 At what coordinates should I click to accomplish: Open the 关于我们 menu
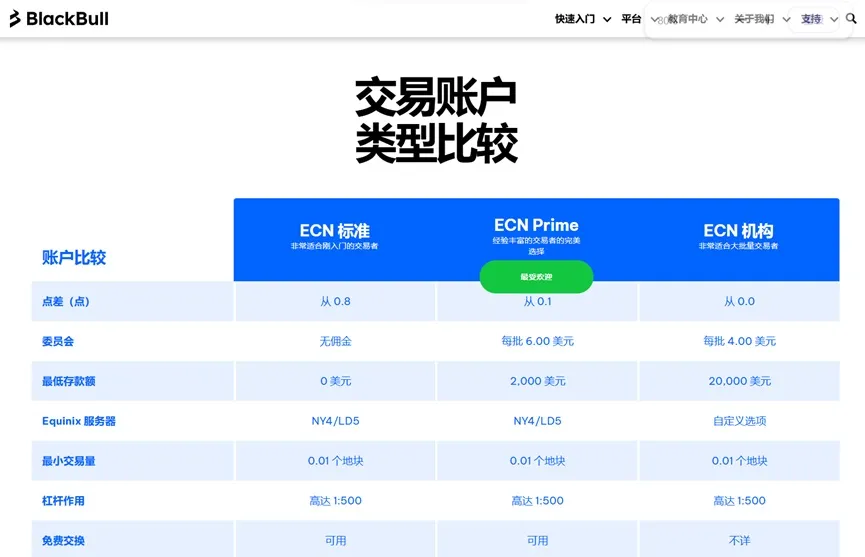754,19
